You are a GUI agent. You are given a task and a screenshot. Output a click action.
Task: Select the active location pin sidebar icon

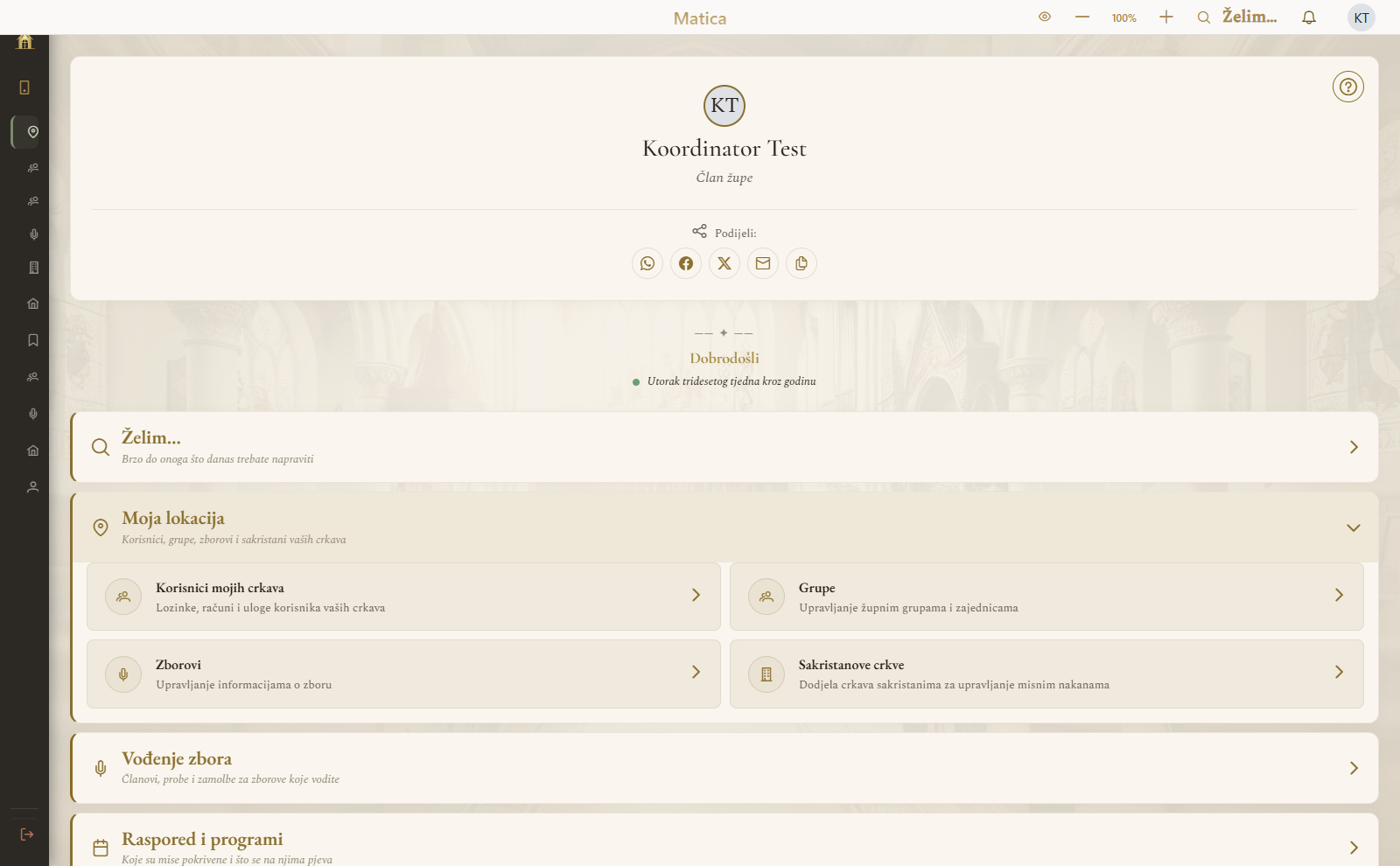[x=33, y=132]
